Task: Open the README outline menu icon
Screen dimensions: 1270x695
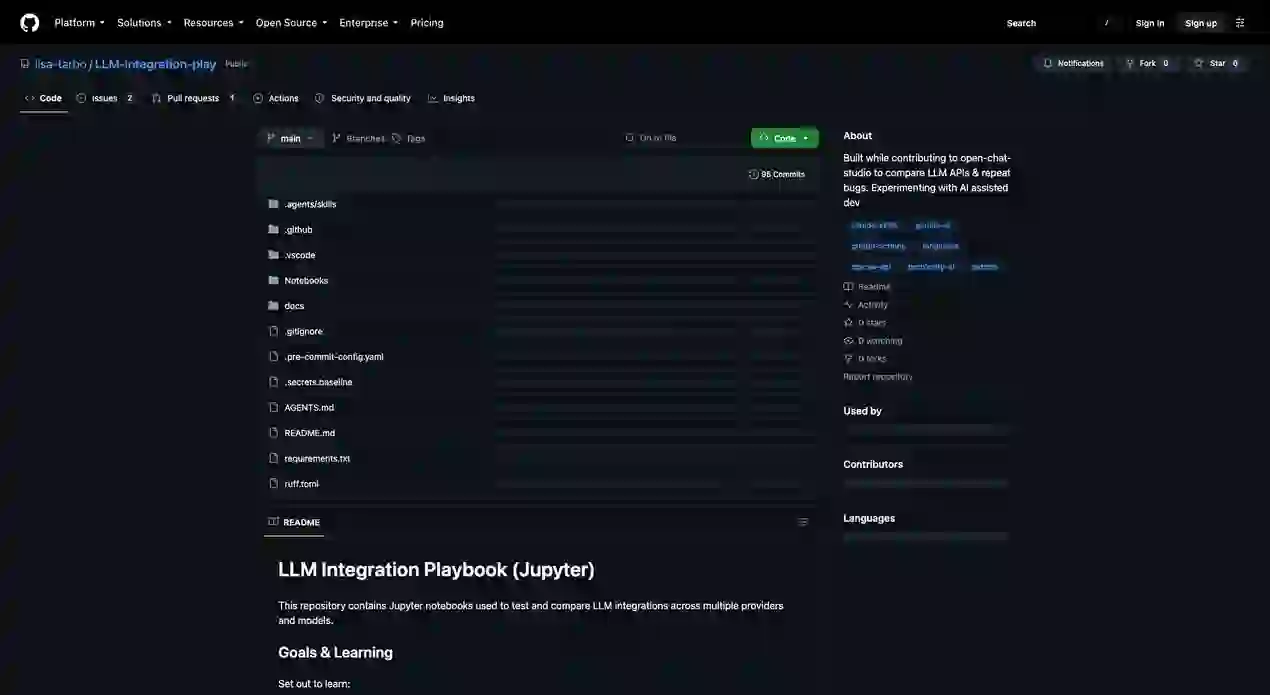Action: [802, 522]
